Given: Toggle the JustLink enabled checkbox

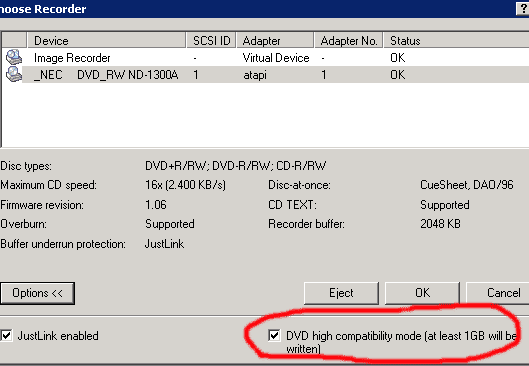Looking at the screenshot, I should pos(6,336).
